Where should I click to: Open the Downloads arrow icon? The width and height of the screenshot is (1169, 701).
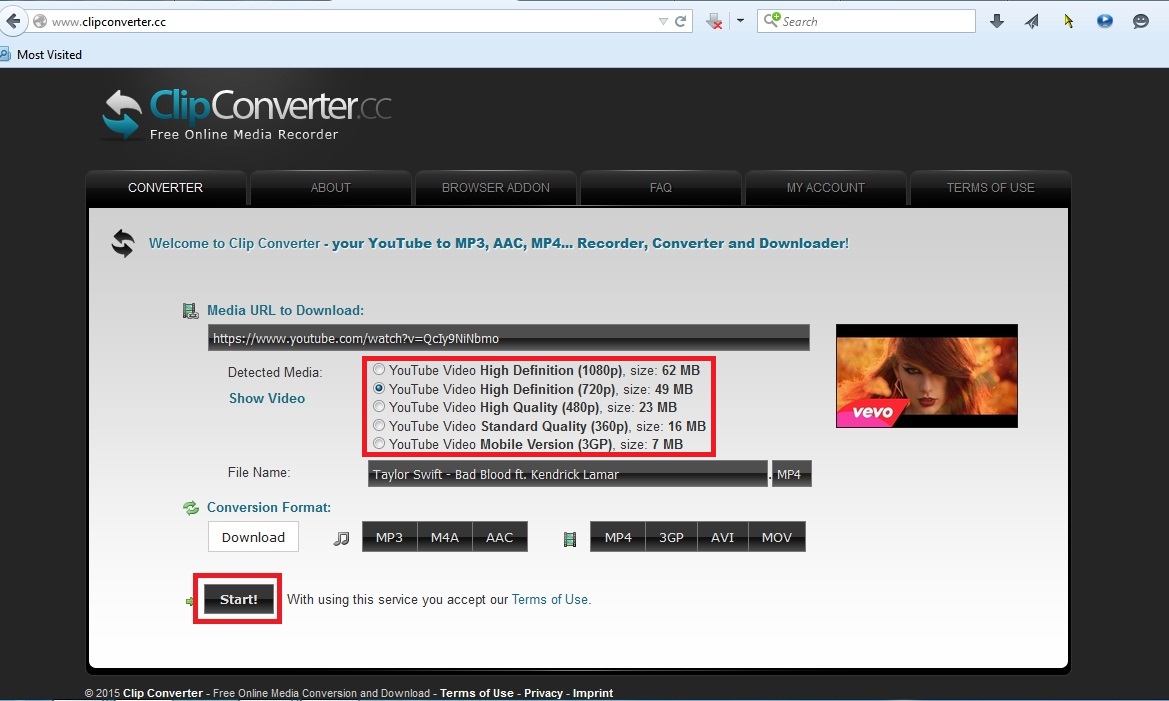click(x=997, y=21)
